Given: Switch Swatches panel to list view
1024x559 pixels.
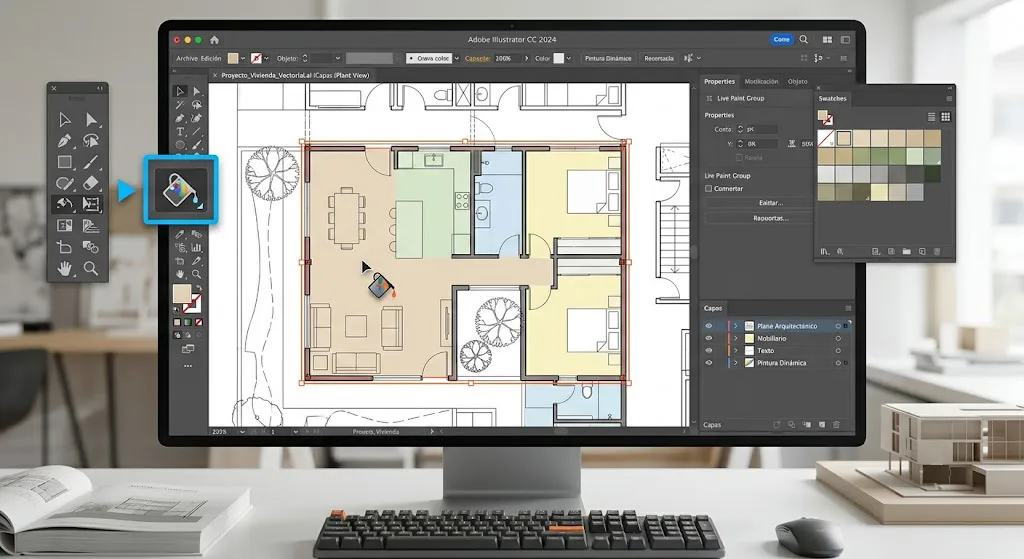Looking at the screenshot, I should (931, 117).
